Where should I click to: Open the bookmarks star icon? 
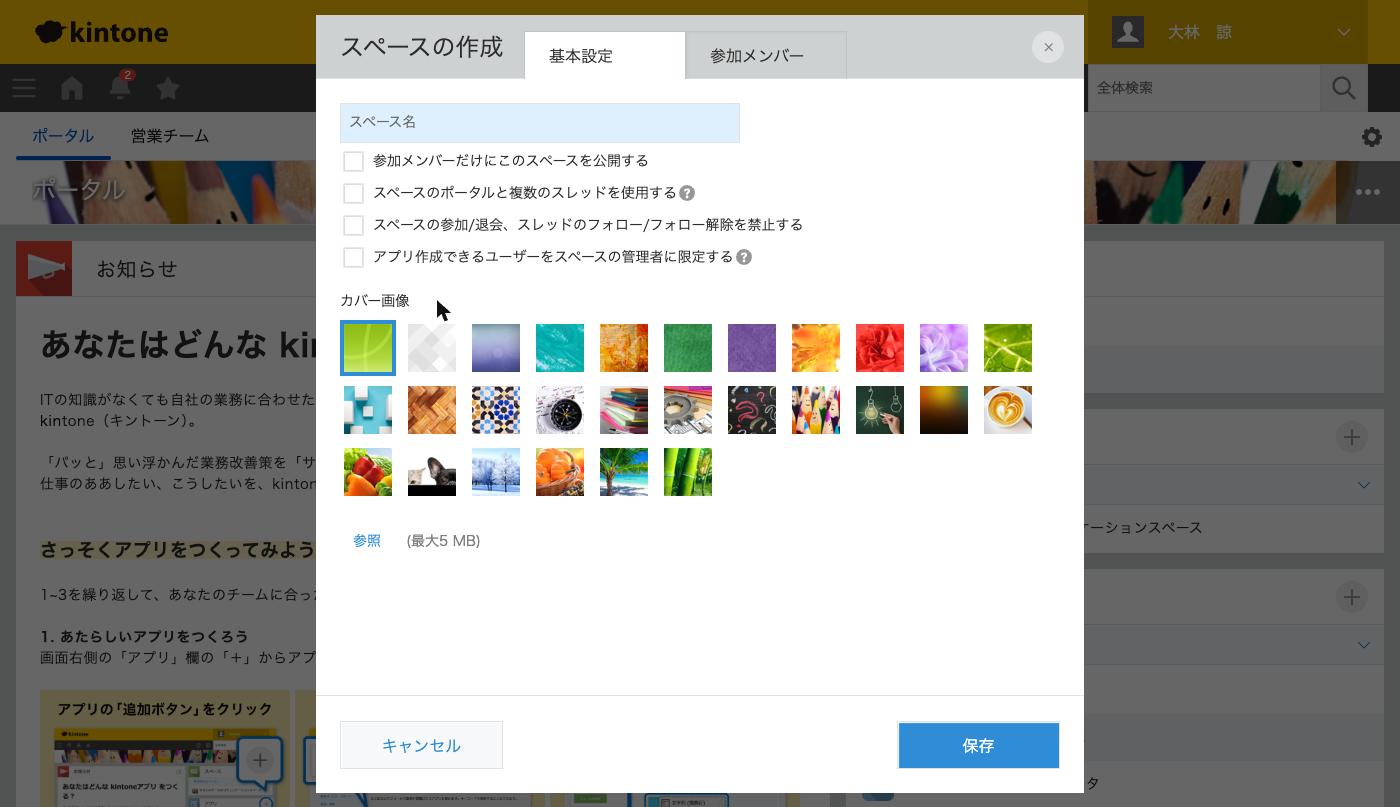(168, 88)
